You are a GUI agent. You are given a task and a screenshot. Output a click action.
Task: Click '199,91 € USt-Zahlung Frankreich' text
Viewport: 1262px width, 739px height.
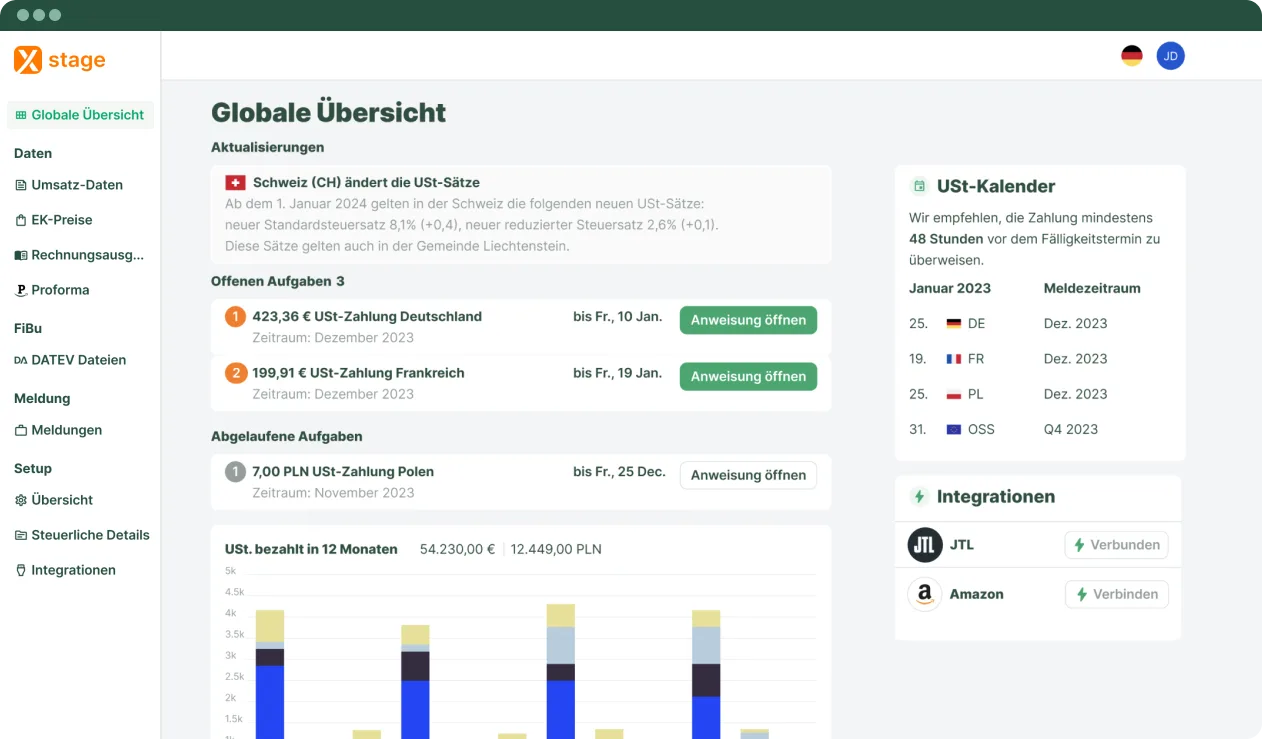(358, 372)
